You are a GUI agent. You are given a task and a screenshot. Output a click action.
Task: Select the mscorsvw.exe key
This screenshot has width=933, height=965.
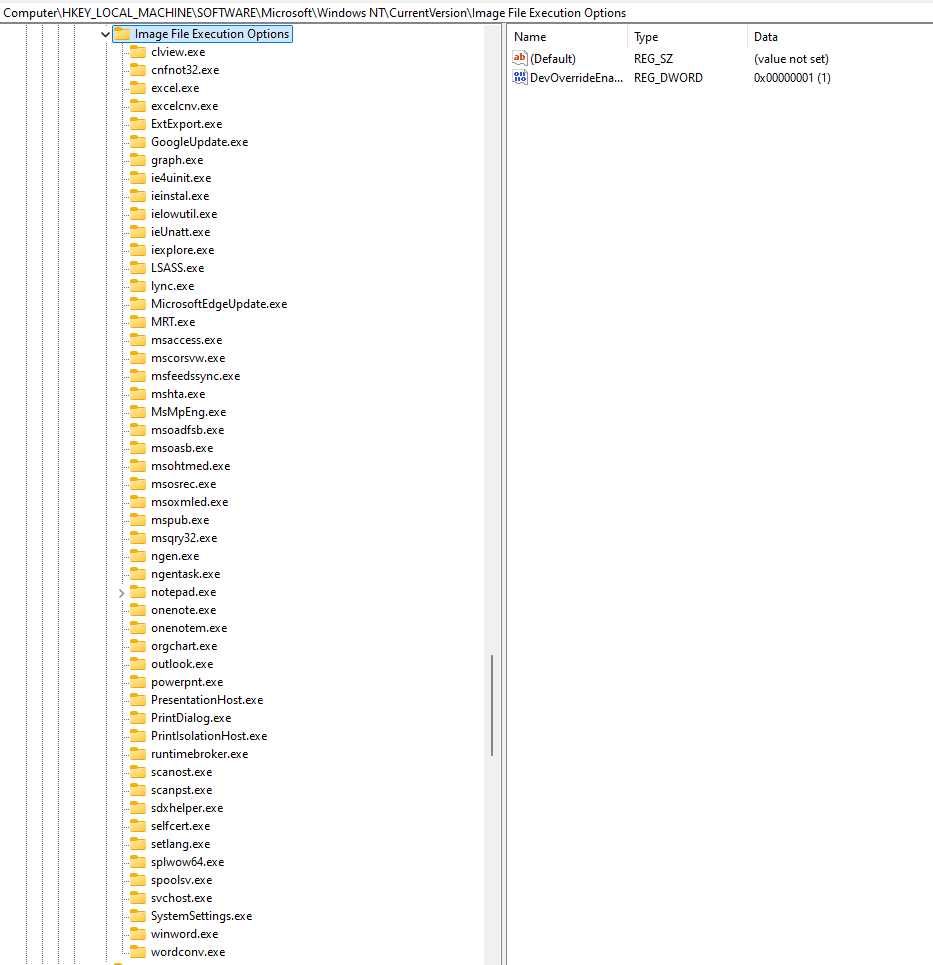coord(188,358)
